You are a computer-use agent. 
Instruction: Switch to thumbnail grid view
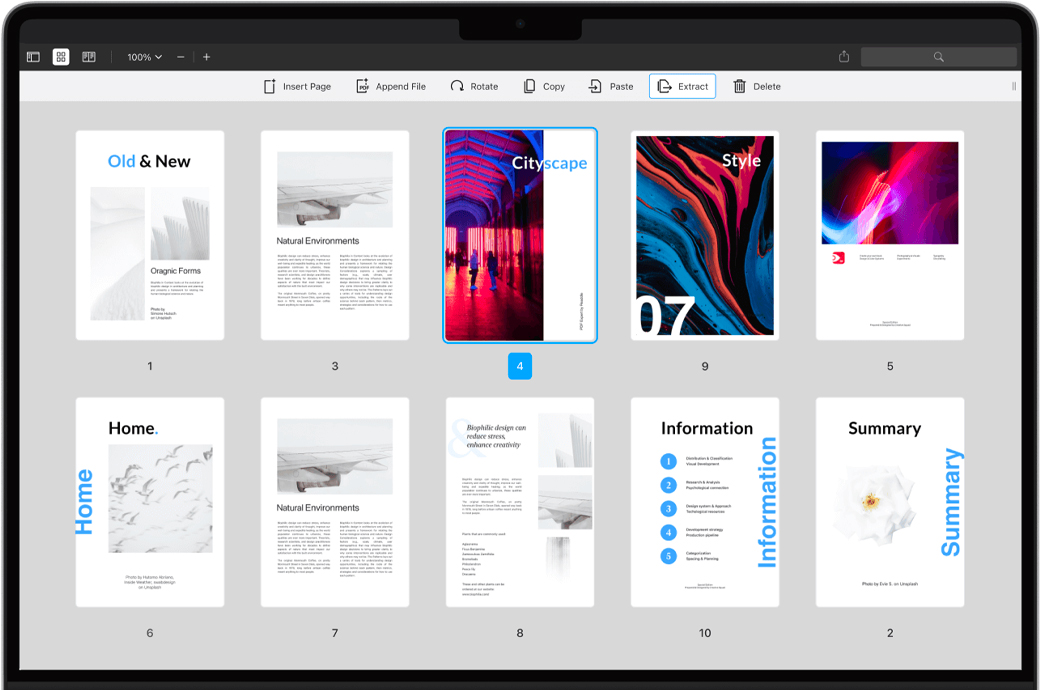[x=61, y=57]
